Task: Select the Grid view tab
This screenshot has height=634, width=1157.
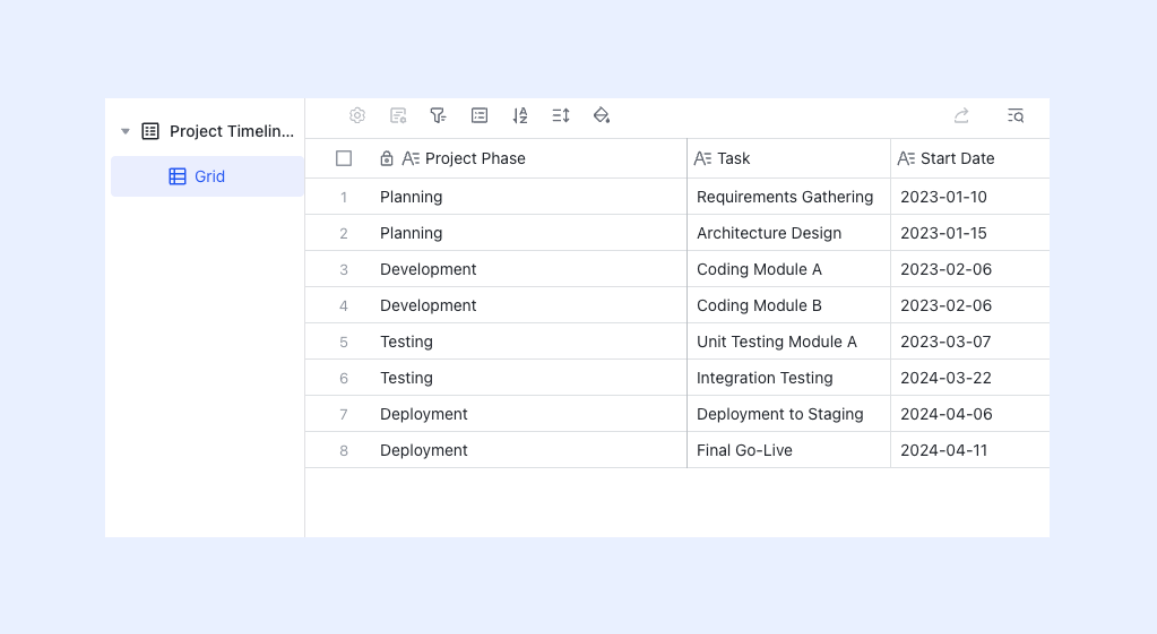Action: [207, 176]
